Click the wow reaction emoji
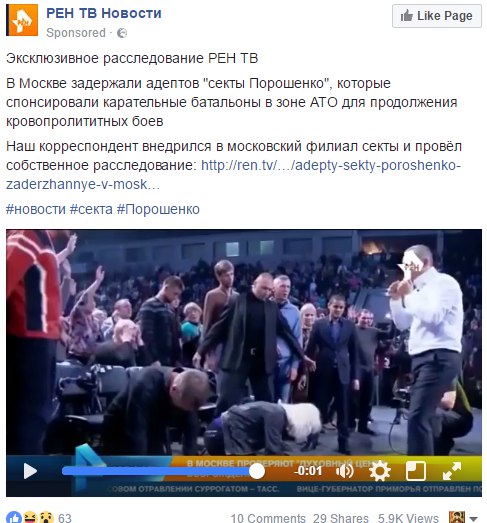 click(47, 517)
